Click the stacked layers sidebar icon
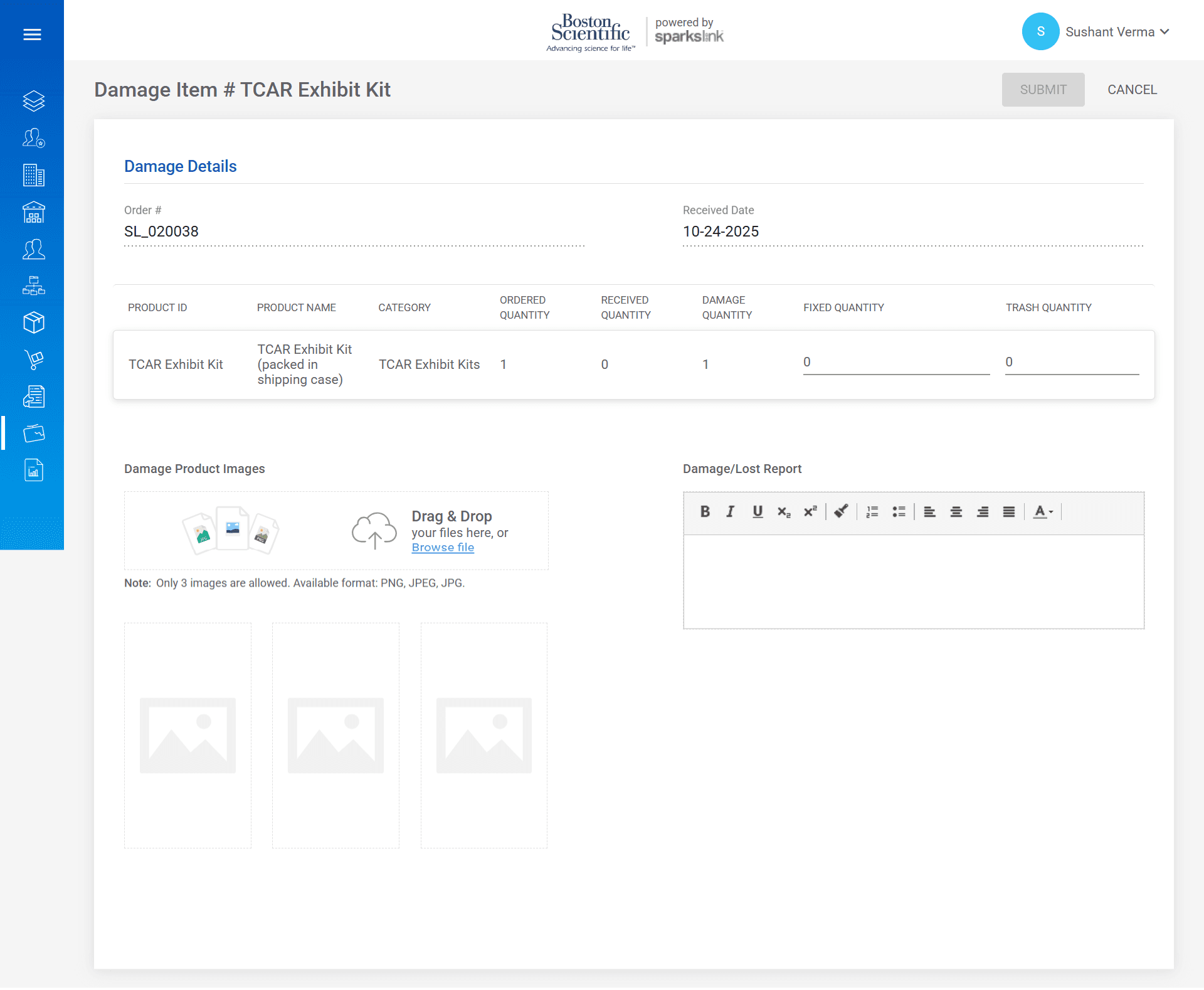1204x990 pixels. click(33, 101)
